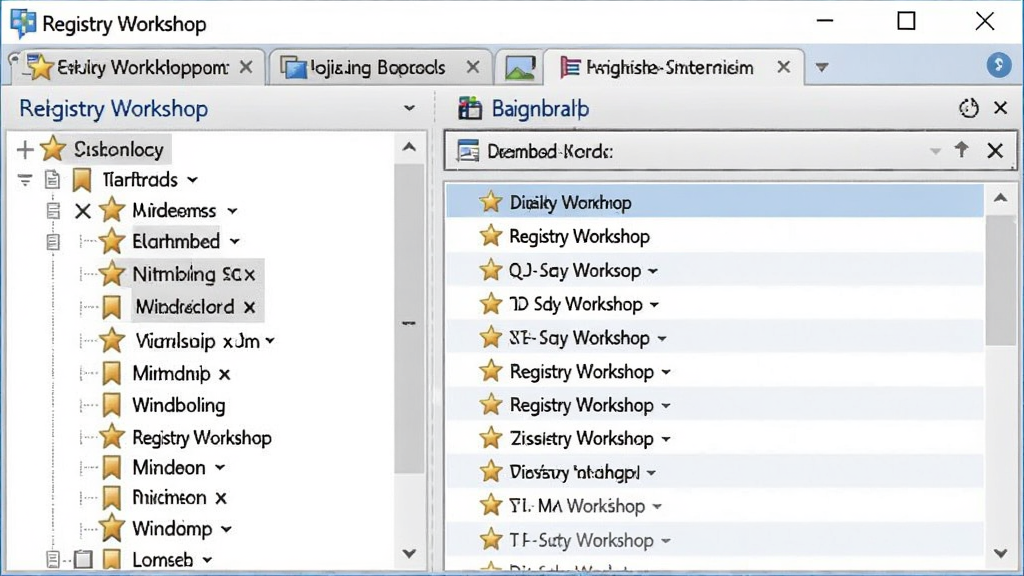This screenshot has height=576, width=1024.
Task: Click the Baignbralb panel icon
Action: 470,108
